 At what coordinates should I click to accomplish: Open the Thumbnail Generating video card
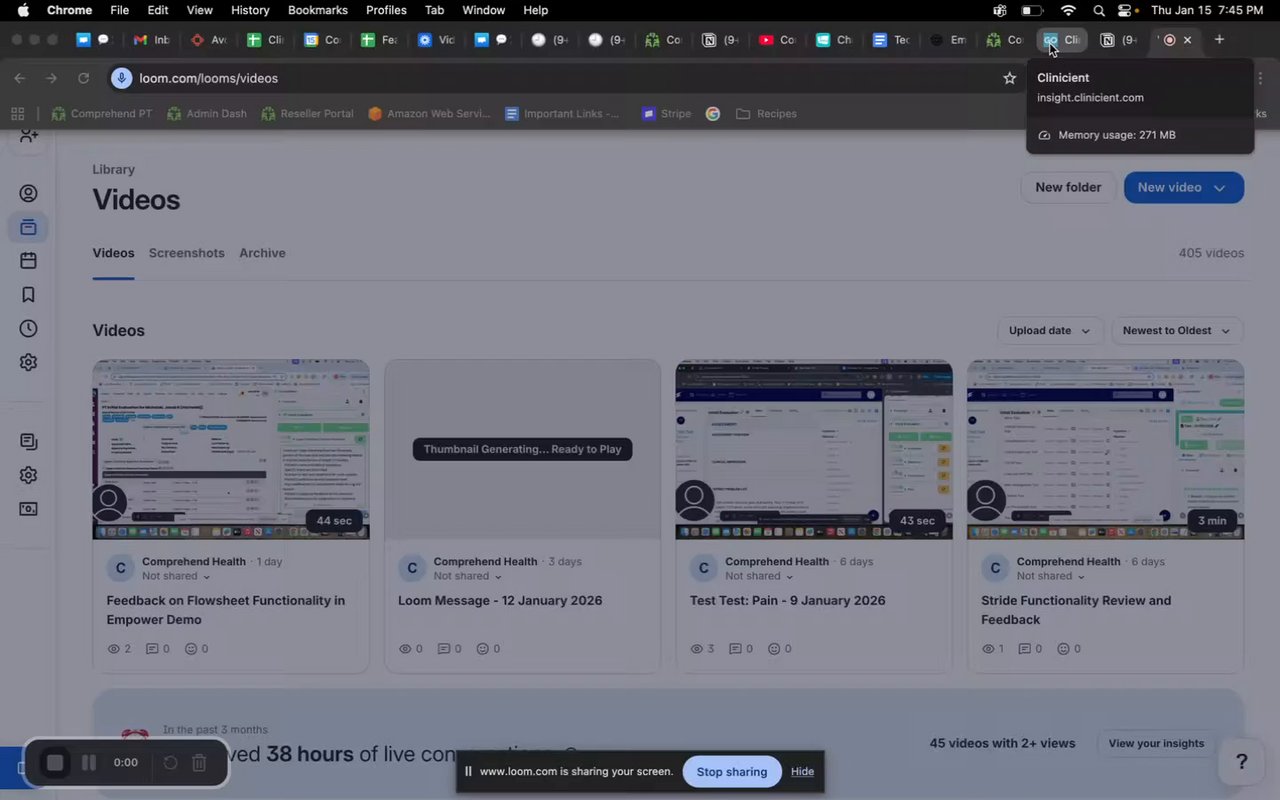pyautogui.click(x=522, y=450)
